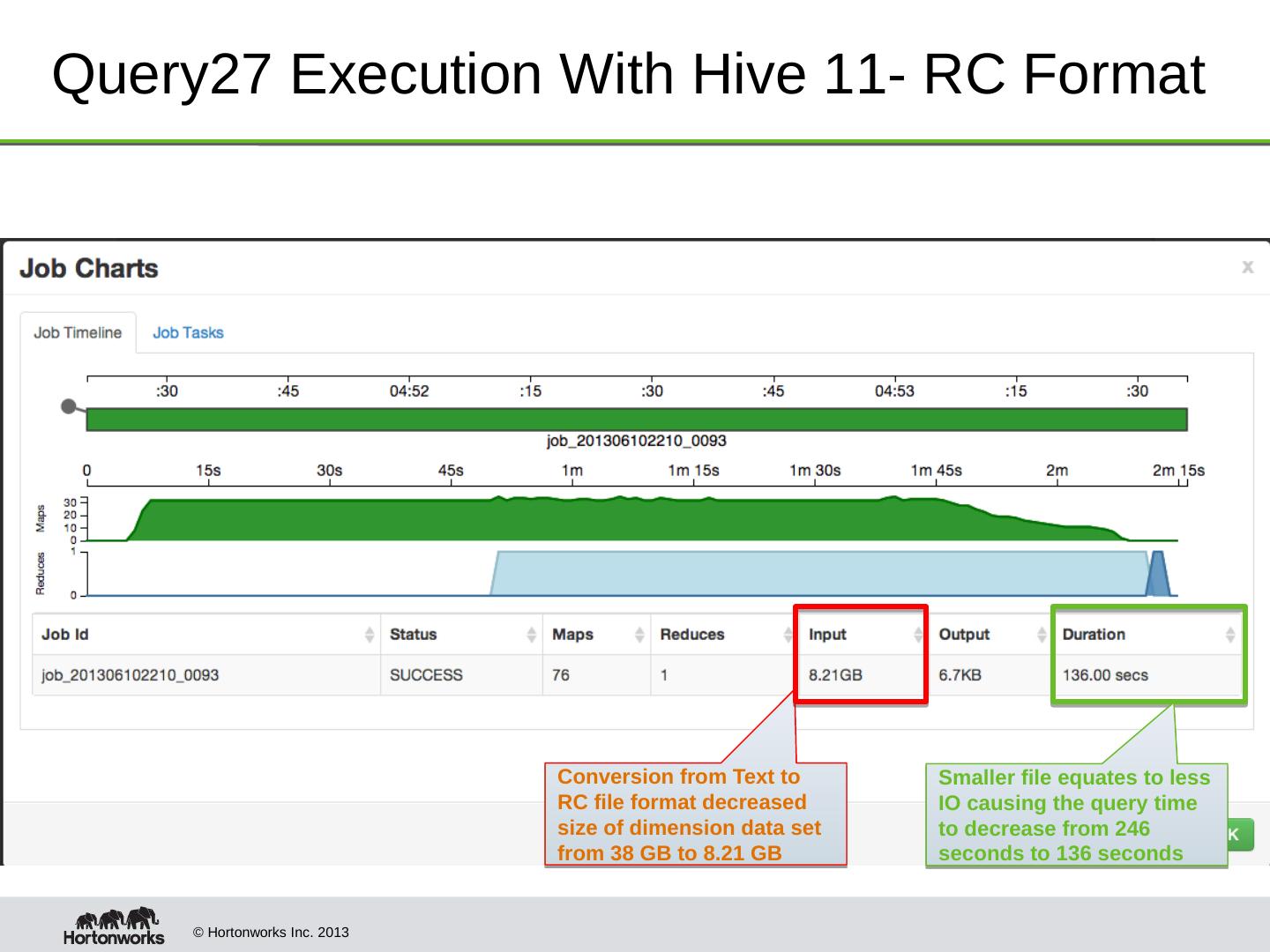Screen dimensions: 1270x952
Task: Click the light blue Reduces area chart
Action: (820, 573)
